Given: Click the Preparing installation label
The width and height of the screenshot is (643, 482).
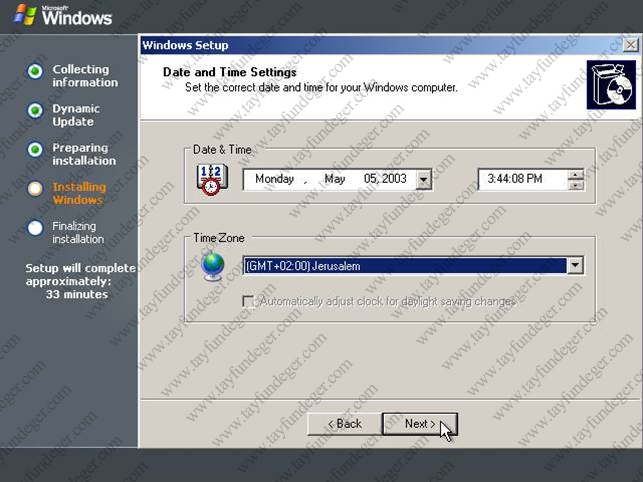Looking at the screenshot, I should 84,154.
